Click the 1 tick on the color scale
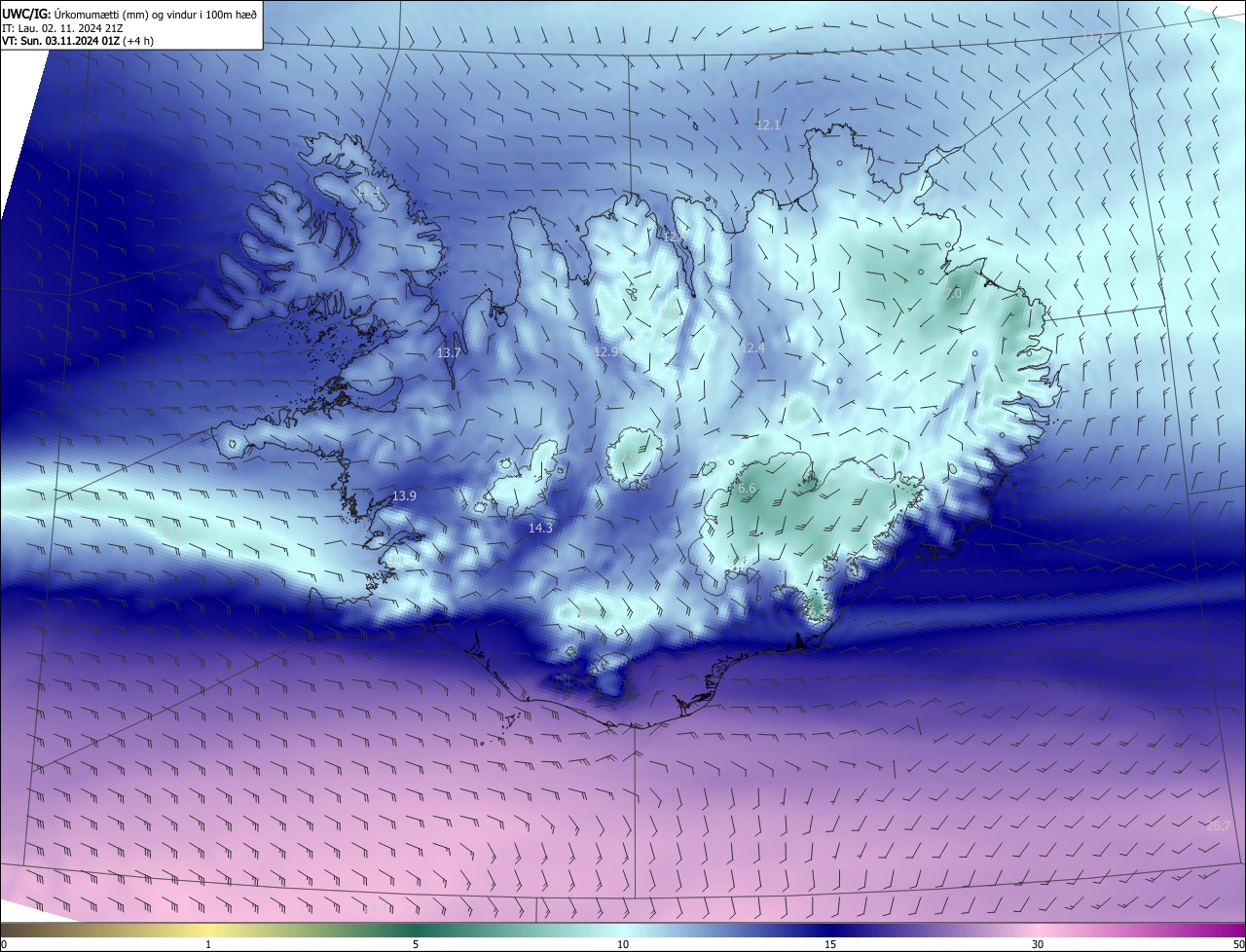1246x952 pixels. pyautogui.click(x=208, y=944)
